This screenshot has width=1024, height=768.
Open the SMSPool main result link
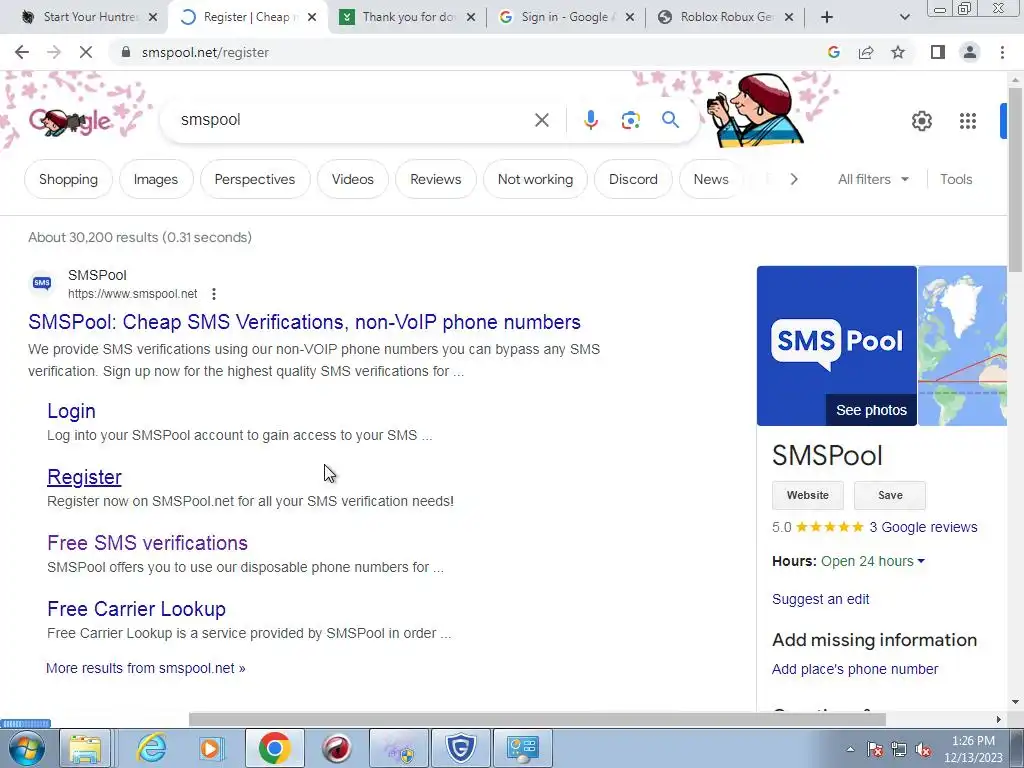pyautogui.click(x=304, y=322)
